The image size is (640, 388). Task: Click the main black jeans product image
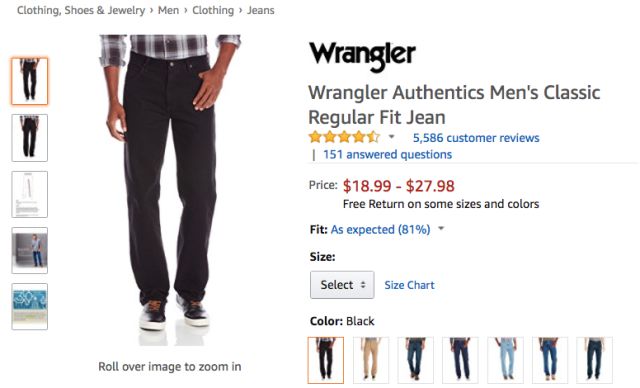[x=170, y=189]
